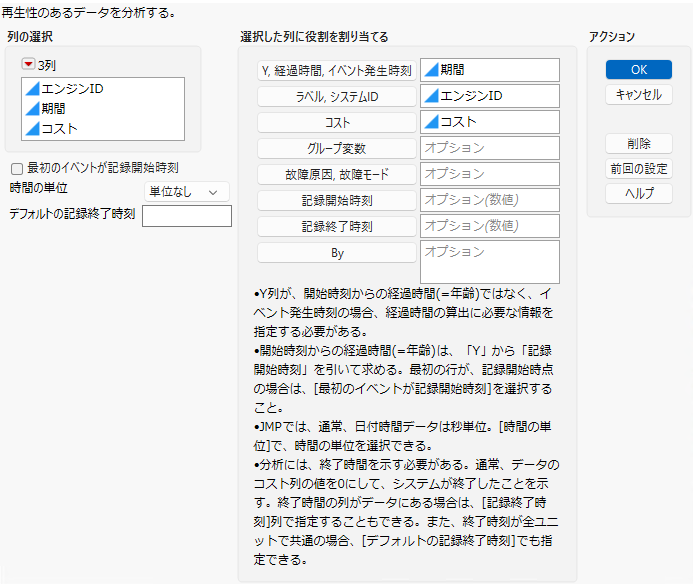
Task: Click the blue continuous icon beside 期間 in the list
Action: tap(33, 109)
